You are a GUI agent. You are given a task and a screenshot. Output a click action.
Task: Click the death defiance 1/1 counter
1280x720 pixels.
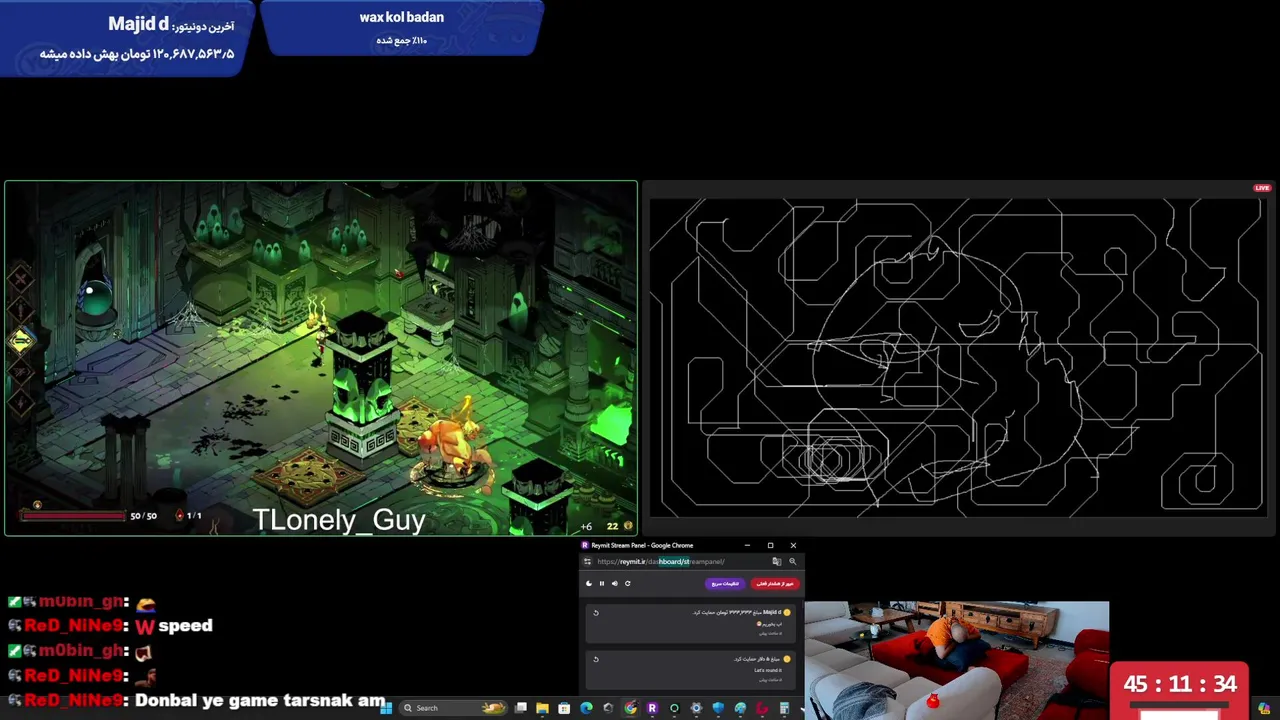click(189, 516)
